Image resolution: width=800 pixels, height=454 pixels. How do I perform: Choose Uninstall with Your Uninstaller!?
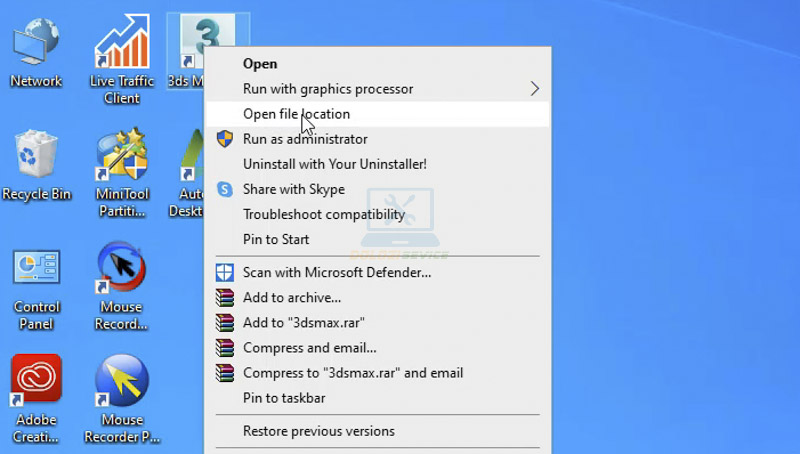334,164
